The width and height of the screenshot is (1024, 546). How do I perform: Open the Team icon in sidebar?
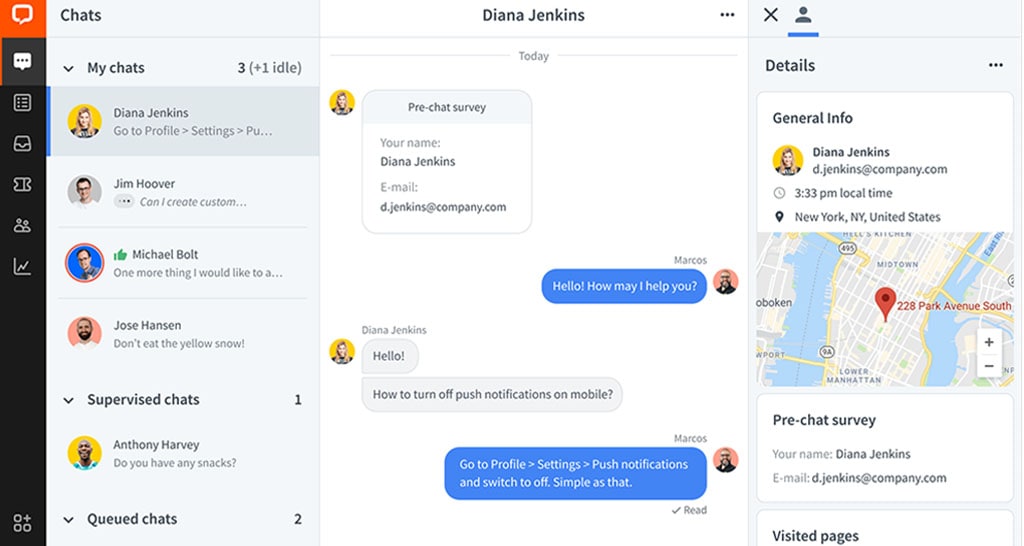click(x=22, y=225)
